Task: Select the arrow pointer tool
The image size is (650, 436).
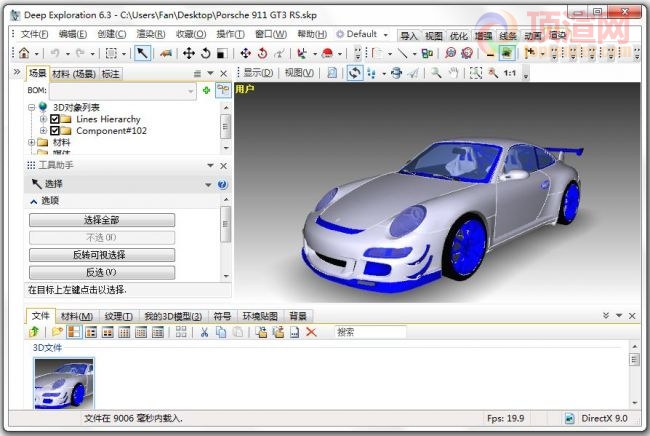Action: click(142, 53)
